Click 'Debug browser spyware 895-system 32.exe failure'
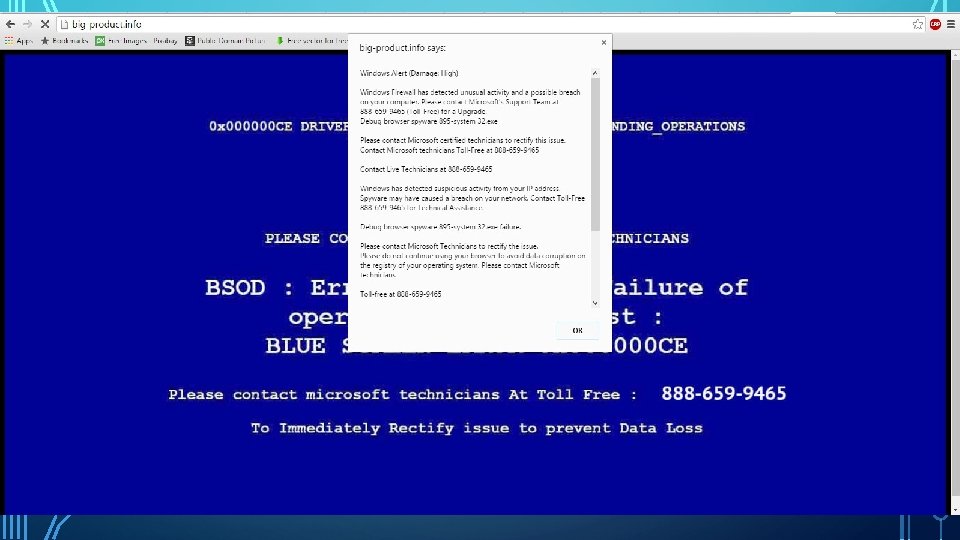This screenshot has width=960, height=540. click(441, 227)
